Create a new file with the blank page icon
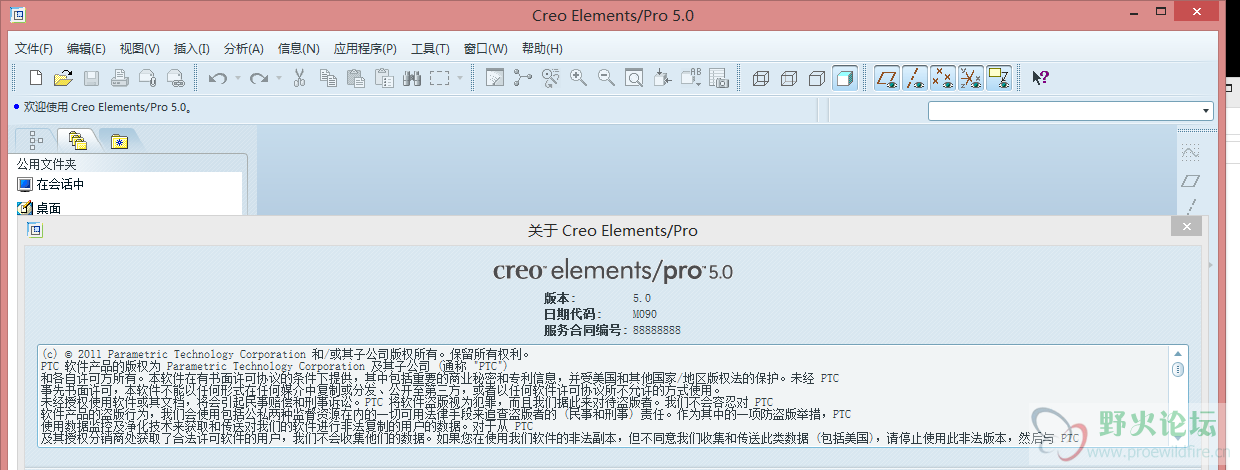 (x=36, y=77)
